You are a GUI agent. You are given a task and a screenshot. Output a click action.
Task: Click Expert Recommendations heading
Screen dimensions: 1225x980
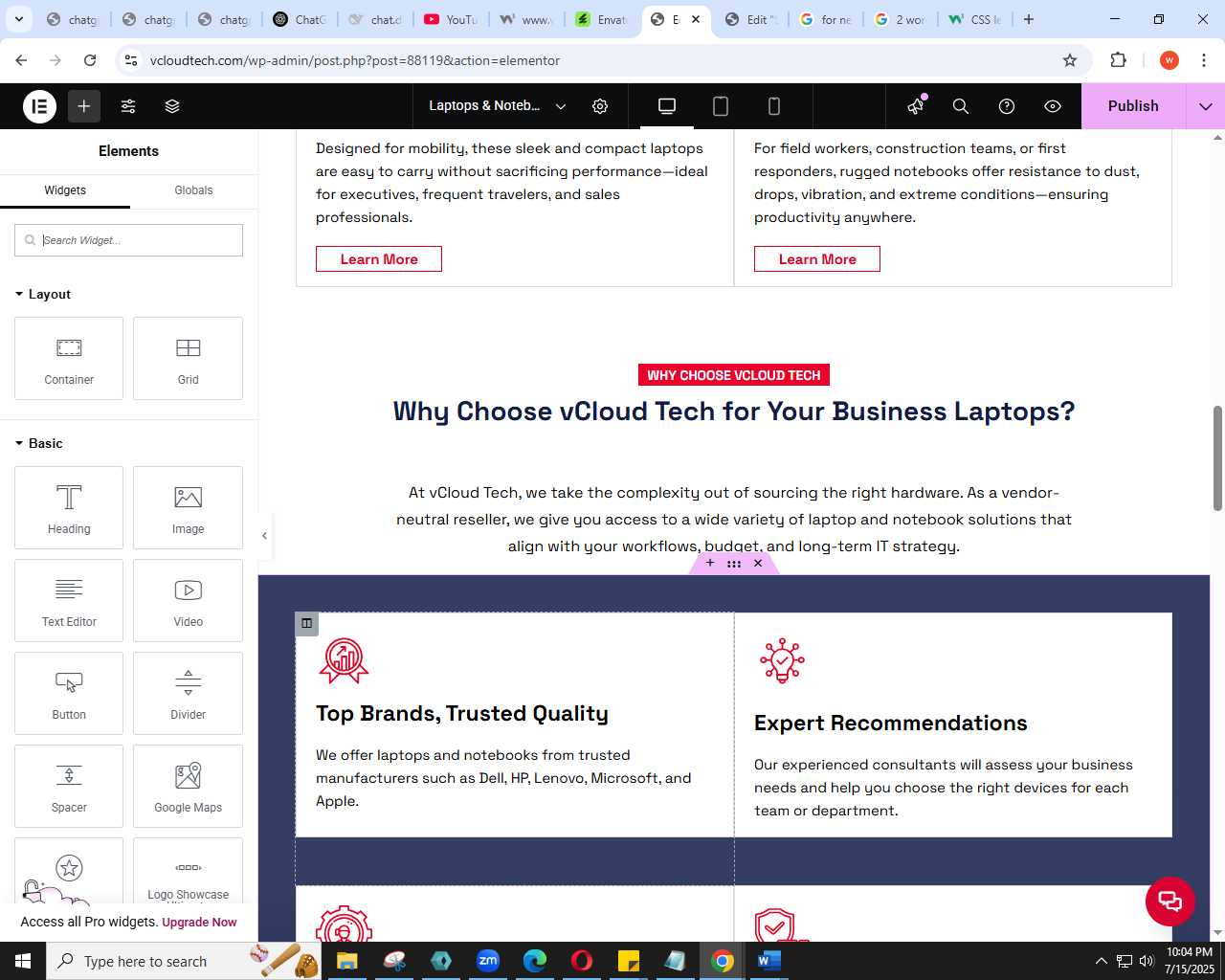click(891, 724)
